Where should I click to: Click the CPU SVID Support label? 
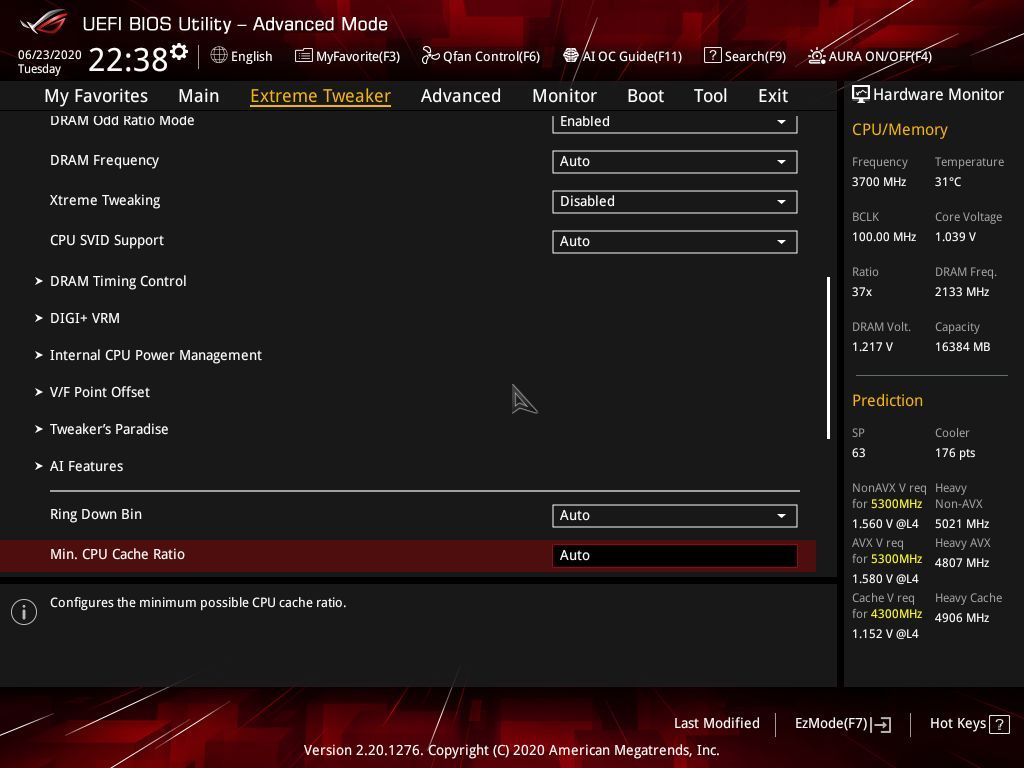click(107, 240)
